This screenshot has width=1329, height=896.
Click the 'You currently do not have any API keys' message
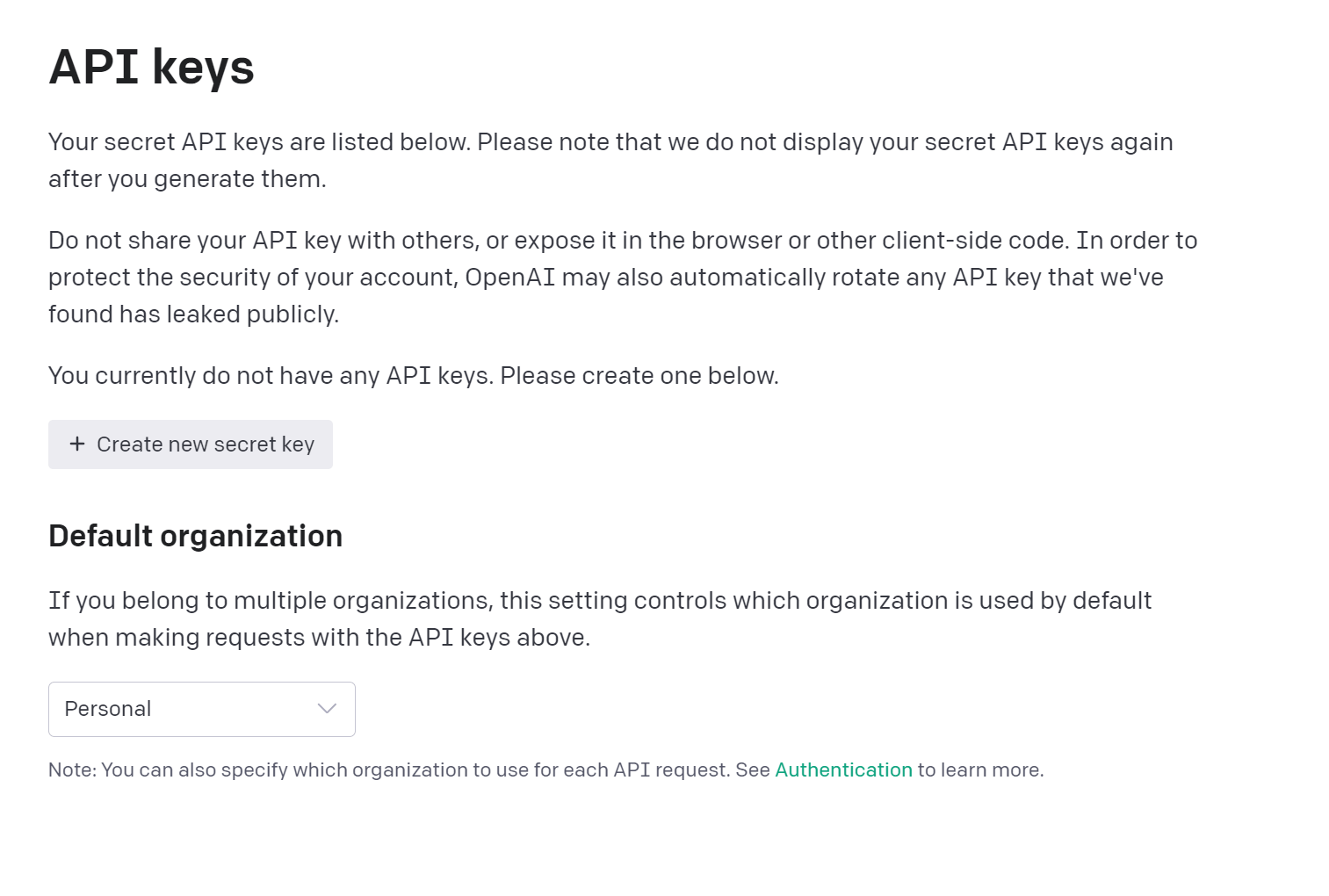272,376
